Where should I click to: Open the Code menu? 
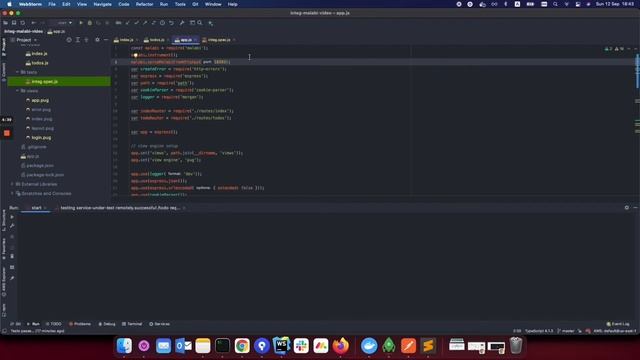point(123,4)
